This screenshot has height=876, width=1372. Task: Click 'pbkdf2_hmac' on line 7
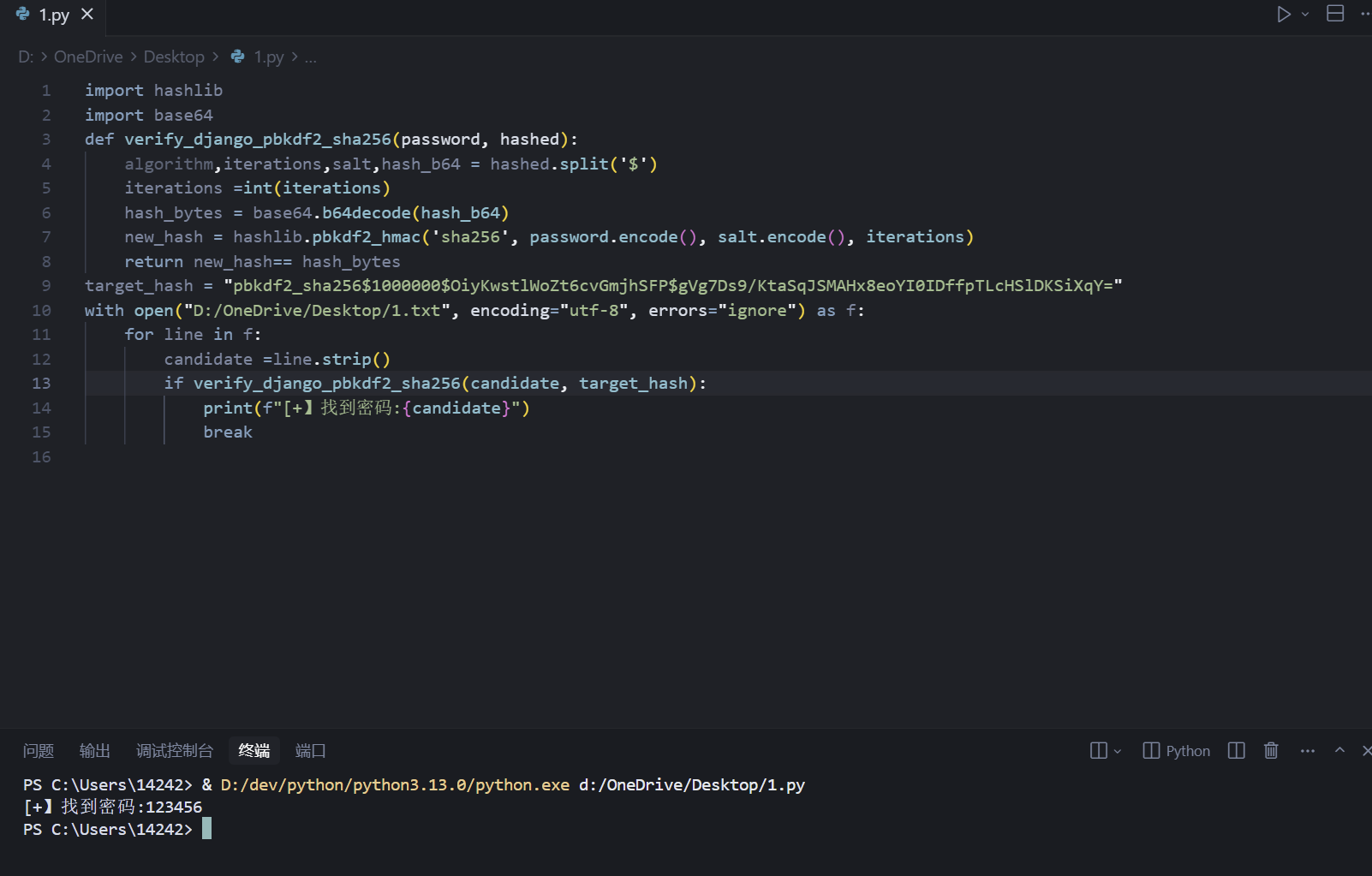pyautogui.click(x=367, y=237)
